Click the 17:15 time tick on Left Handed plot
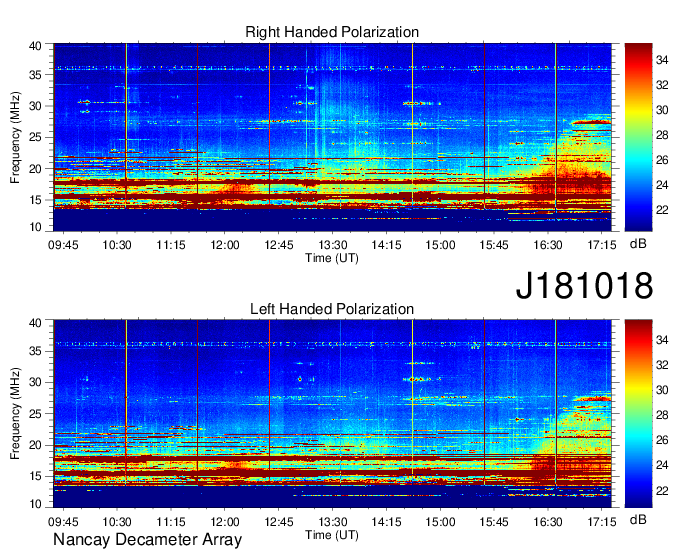 602,521
